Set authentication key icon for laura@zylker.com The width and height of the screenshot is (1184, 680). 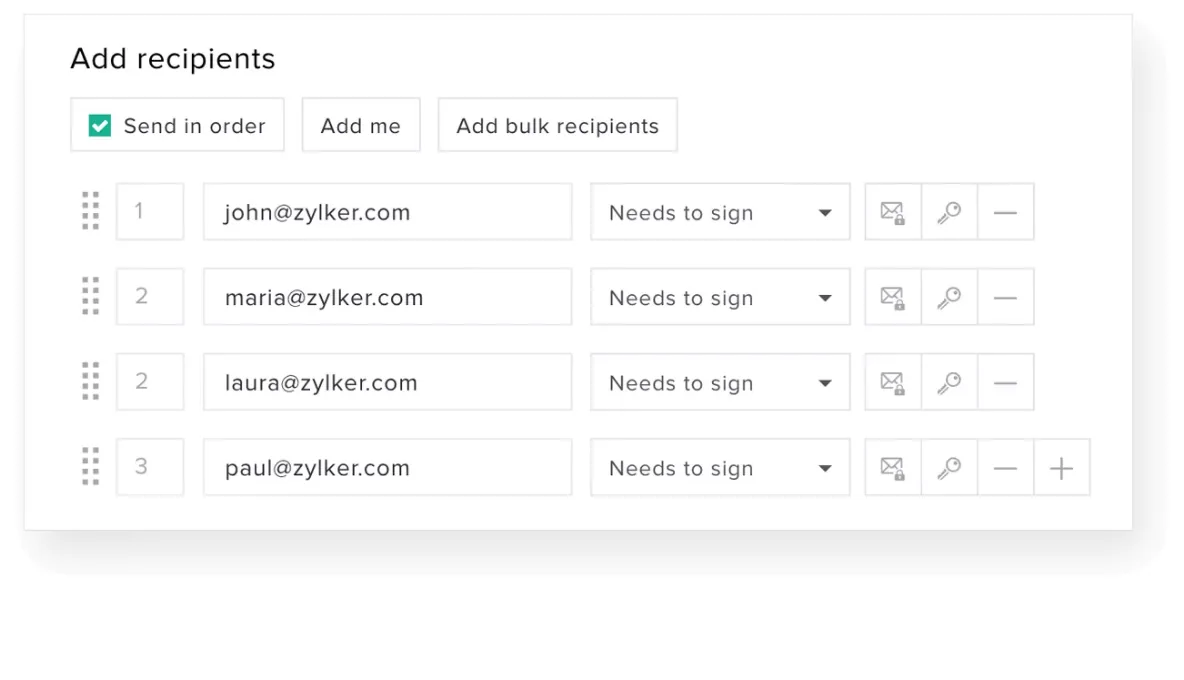(x=949, y=383)
